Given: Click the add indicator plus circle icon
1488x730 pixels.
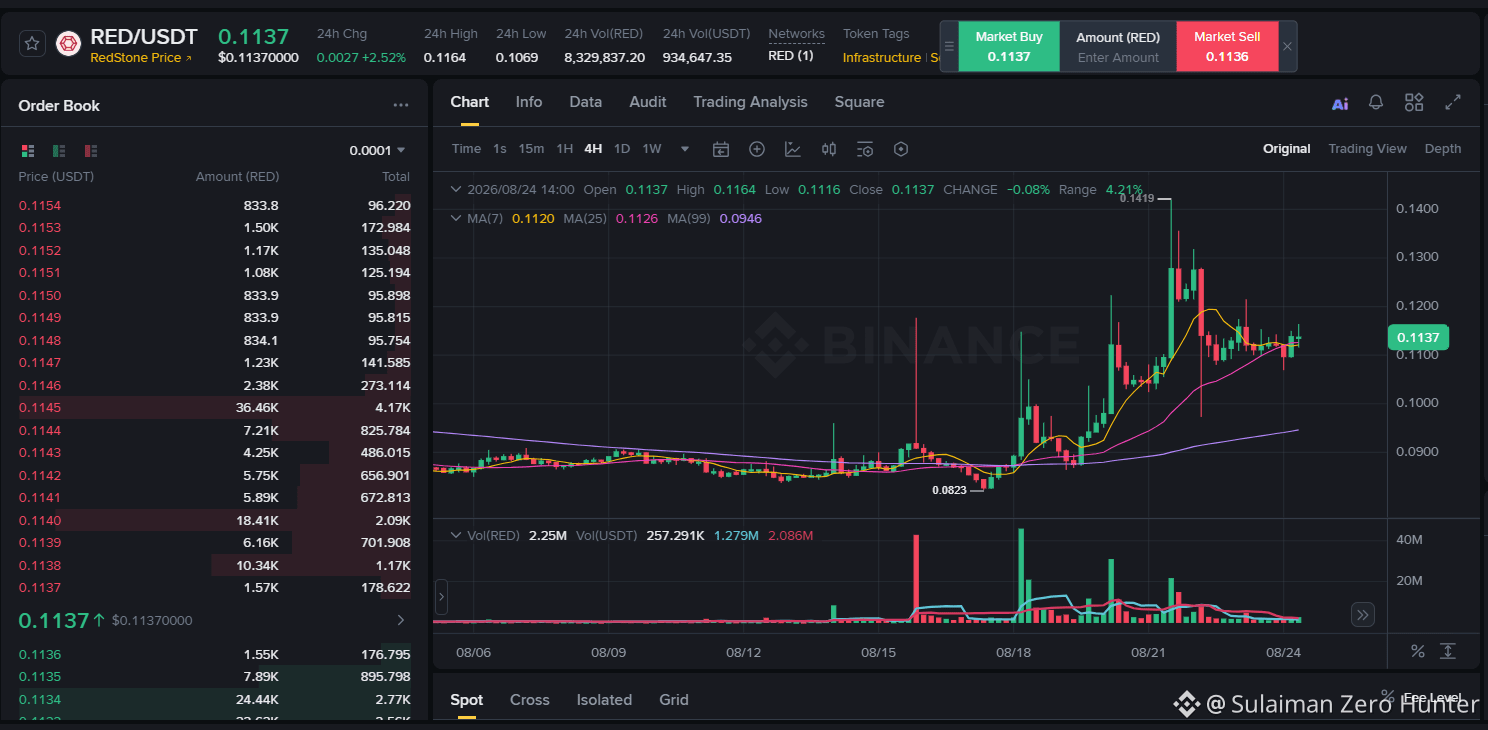Looking at the screenshot, I should click(757, 149).
